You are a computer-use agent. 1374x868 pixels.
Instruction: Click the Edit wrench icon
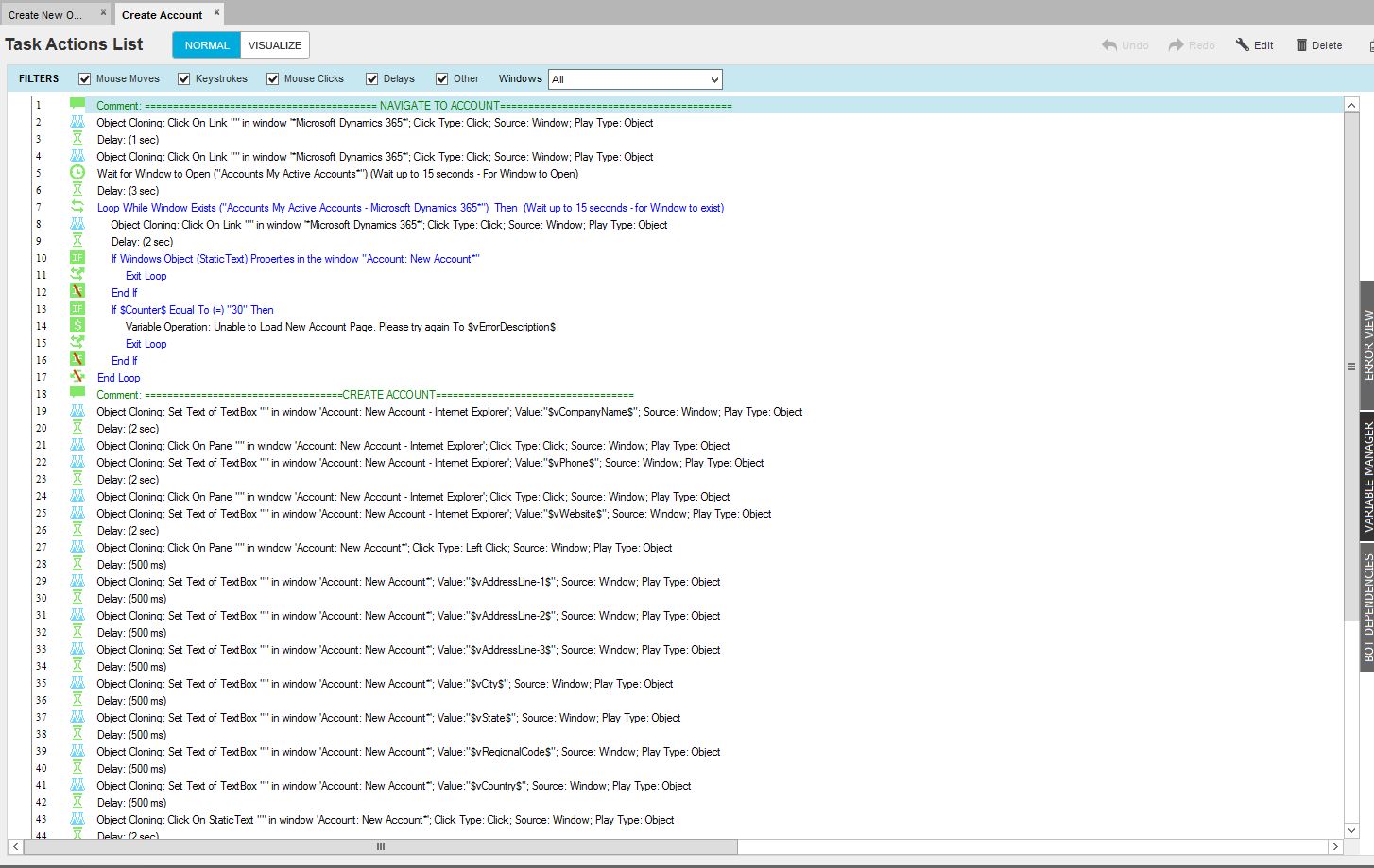click(x=1243, y=45)
